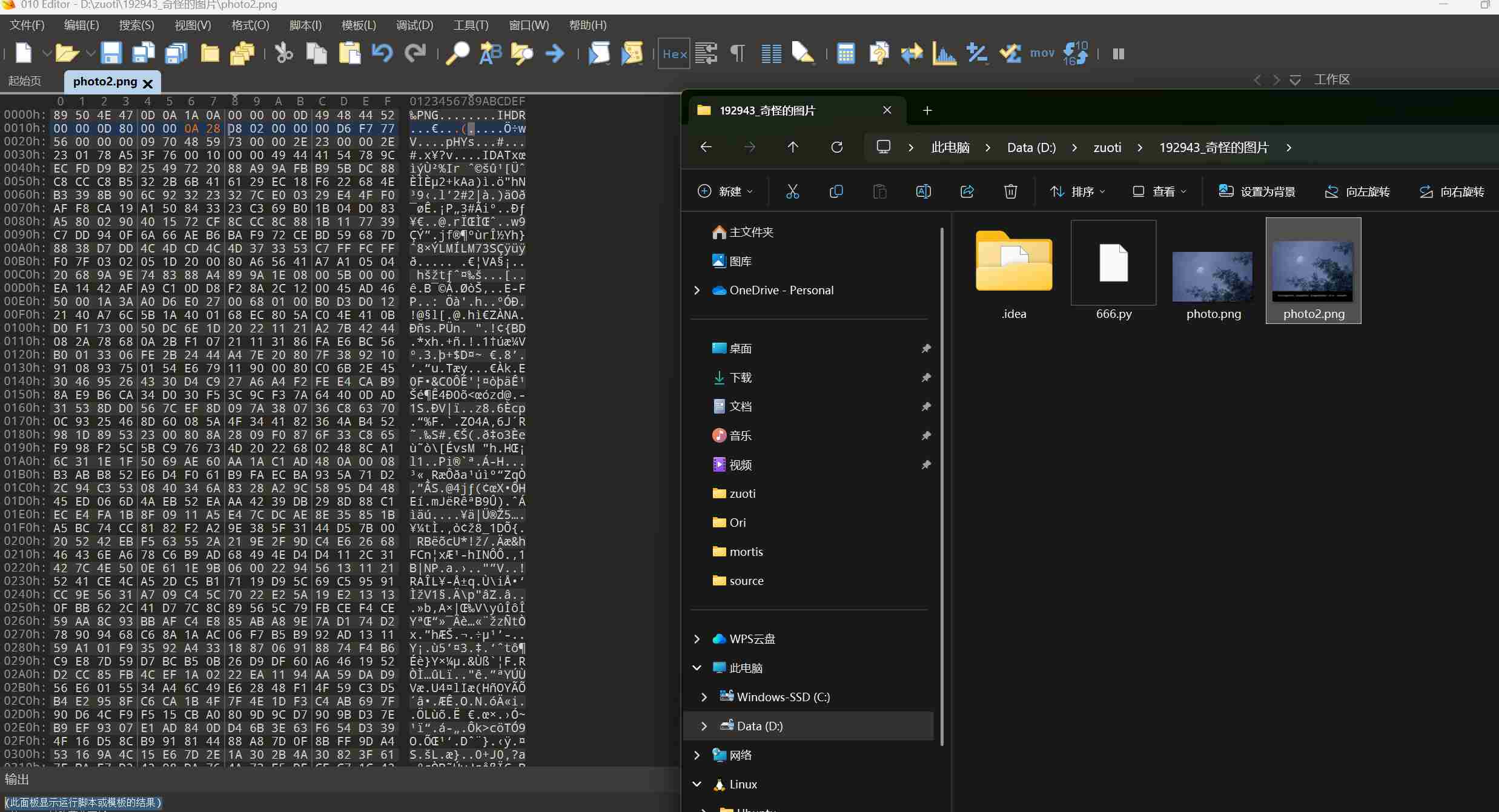Click the Explorer navigation pane scrollbar
This screenshot has height=812, width=1499.
(942, 484)
